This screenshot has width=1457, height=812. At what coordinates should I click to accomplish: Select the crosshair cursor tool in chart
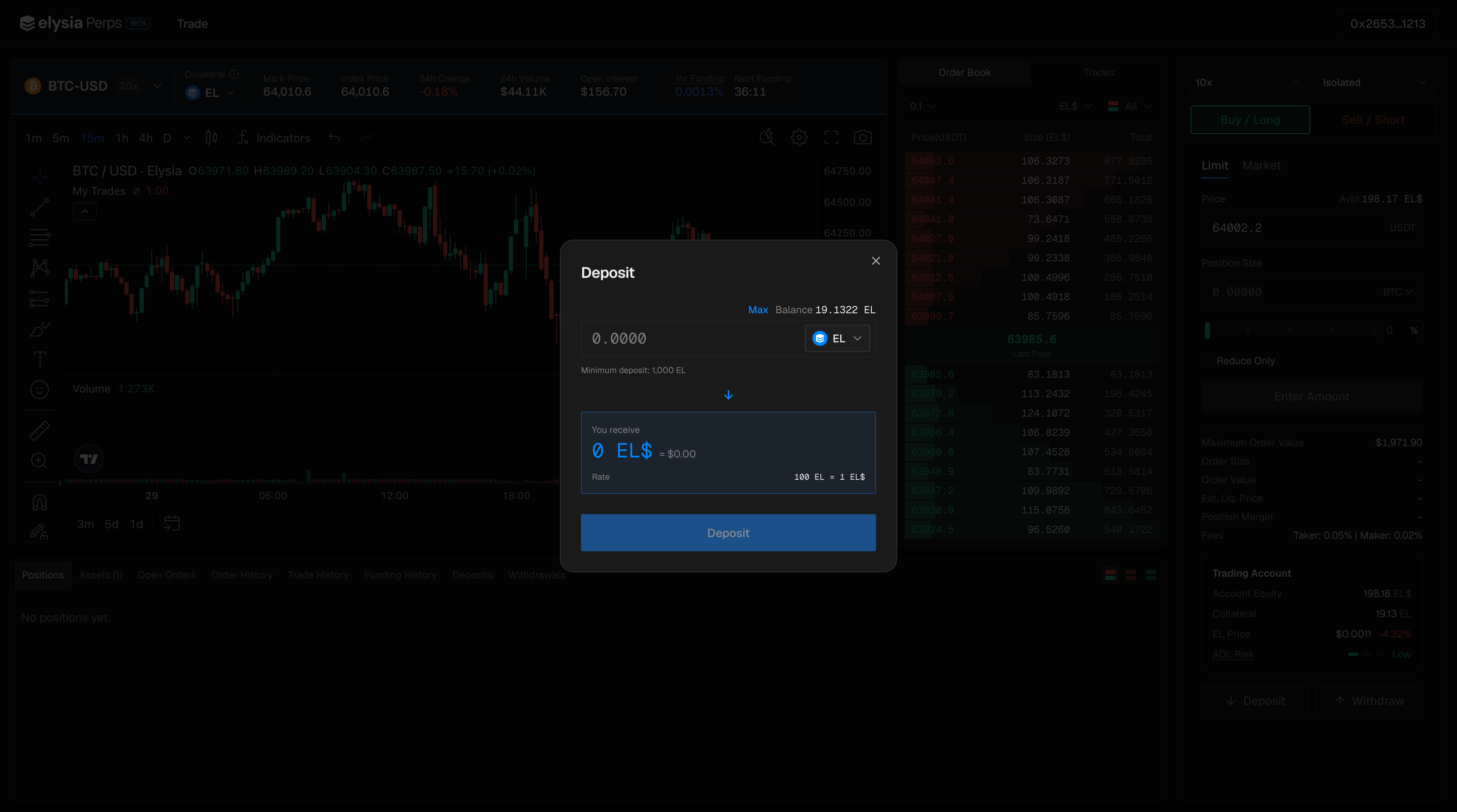40,177
